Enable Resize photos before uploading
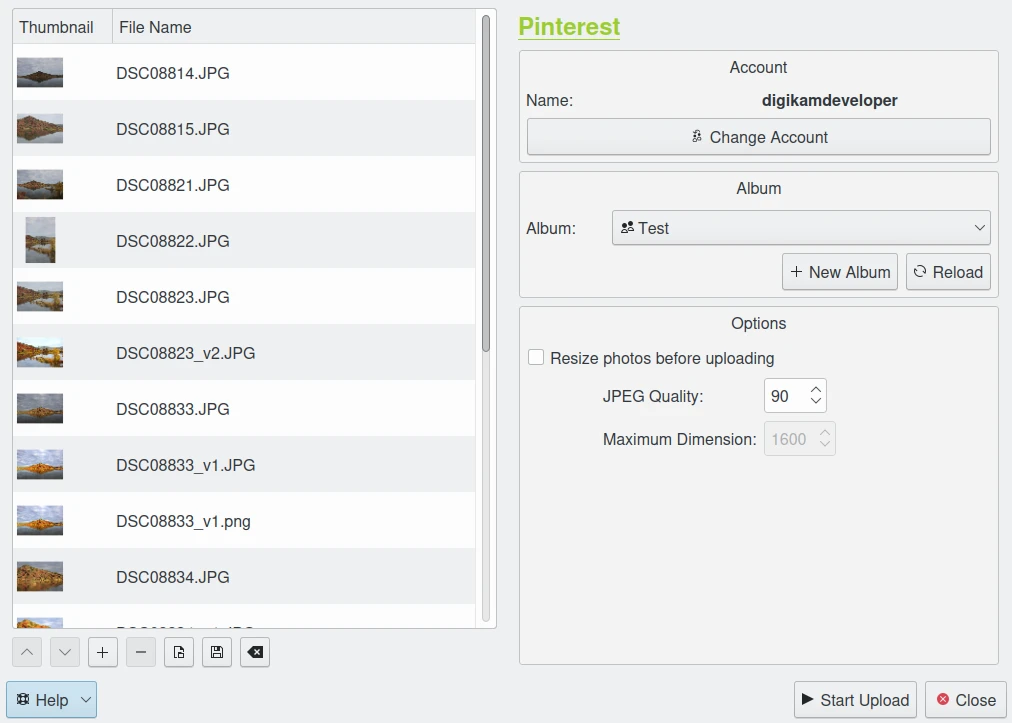The width and height of the screenshot is (1012, 723). (x=536, y=358)
